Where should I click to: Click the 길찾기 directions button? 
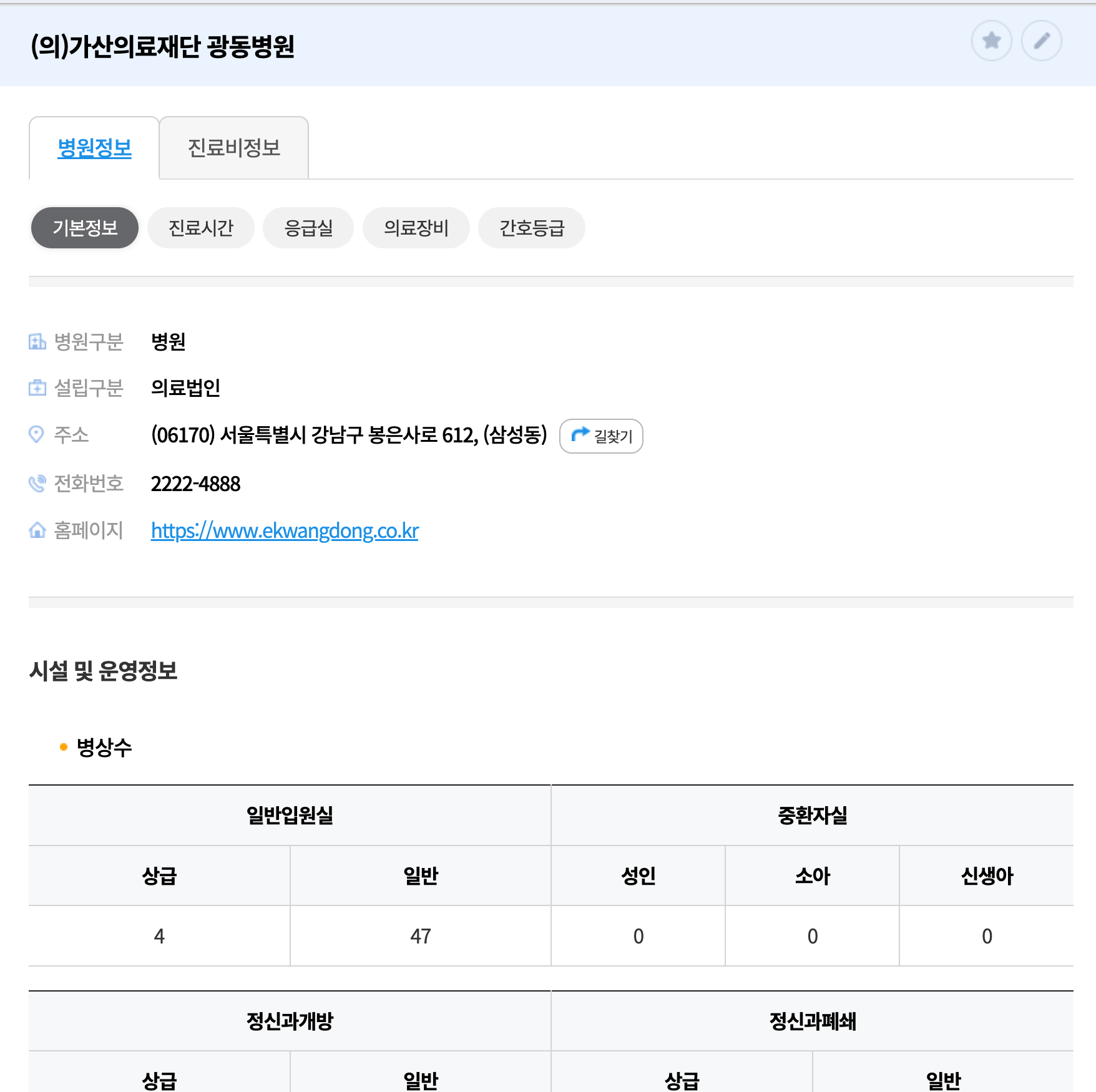601,436
